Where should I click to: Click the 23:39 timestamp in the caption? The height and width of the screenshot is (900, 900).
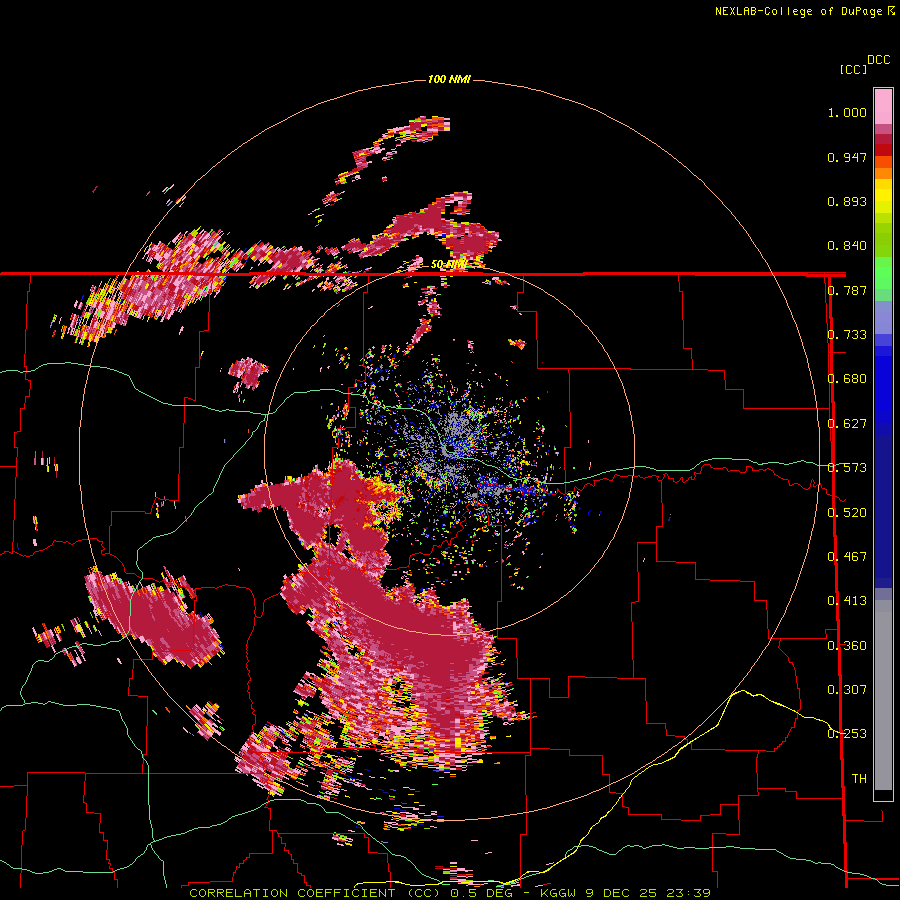[x=688, y=893]
